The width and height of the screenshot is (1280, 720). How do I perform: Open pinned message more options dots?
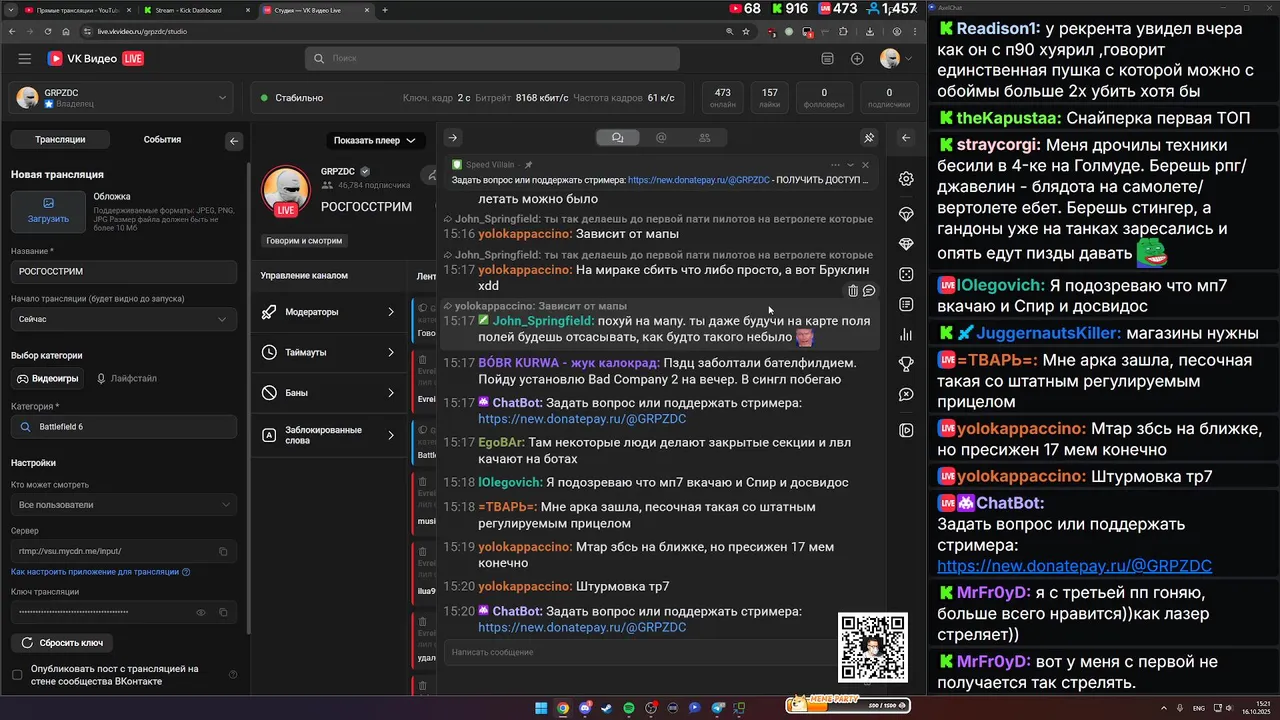coord(835,165)
